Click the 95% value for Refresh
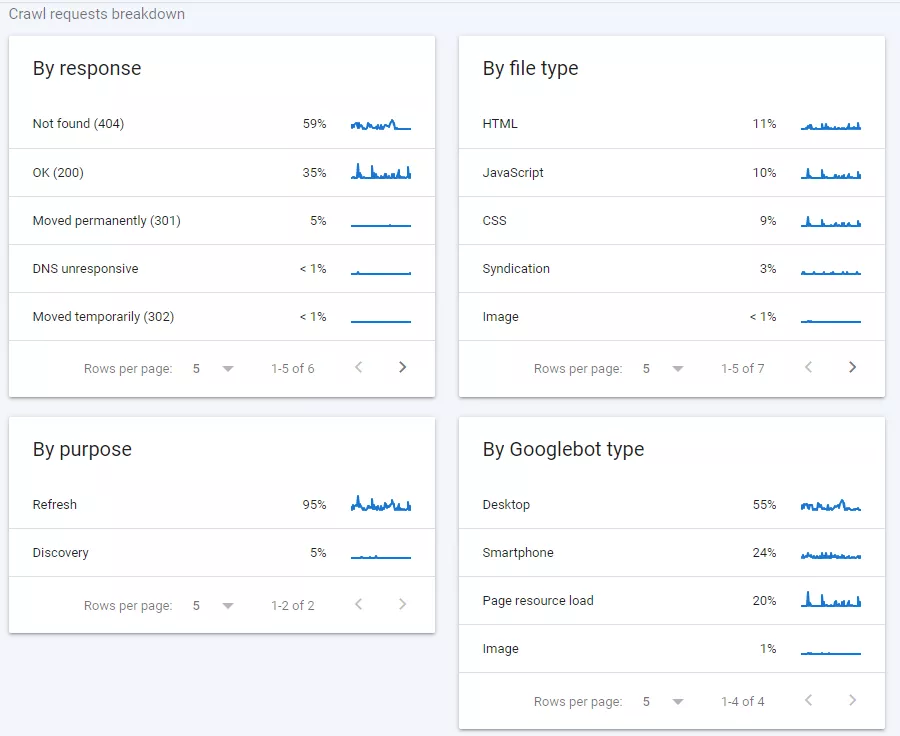The height and width of the screenshot is (736, 900). pyautogui.click(x=315, y=505)
